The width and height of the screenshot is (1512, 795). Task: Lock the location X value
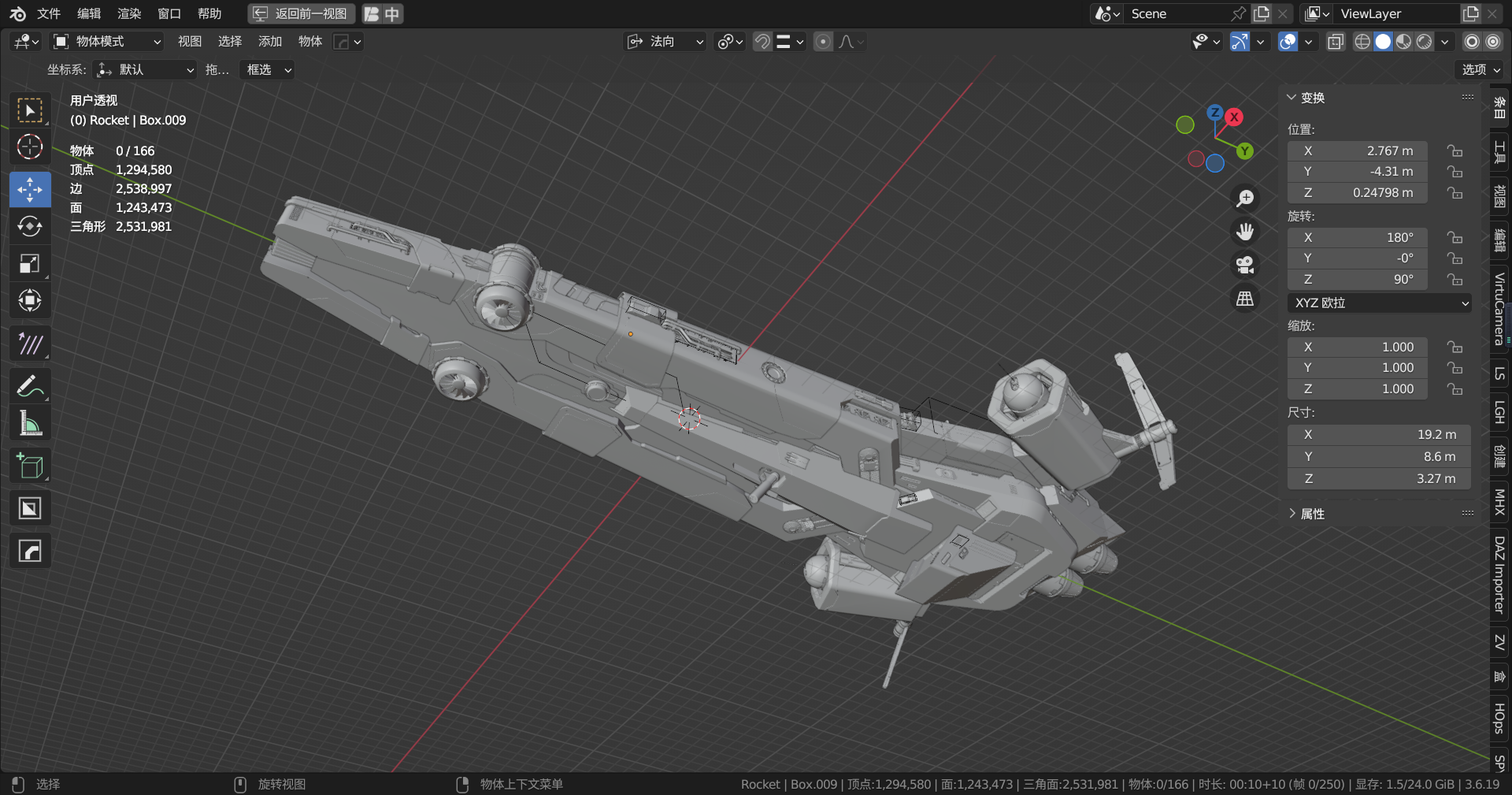coord(1455,150)
